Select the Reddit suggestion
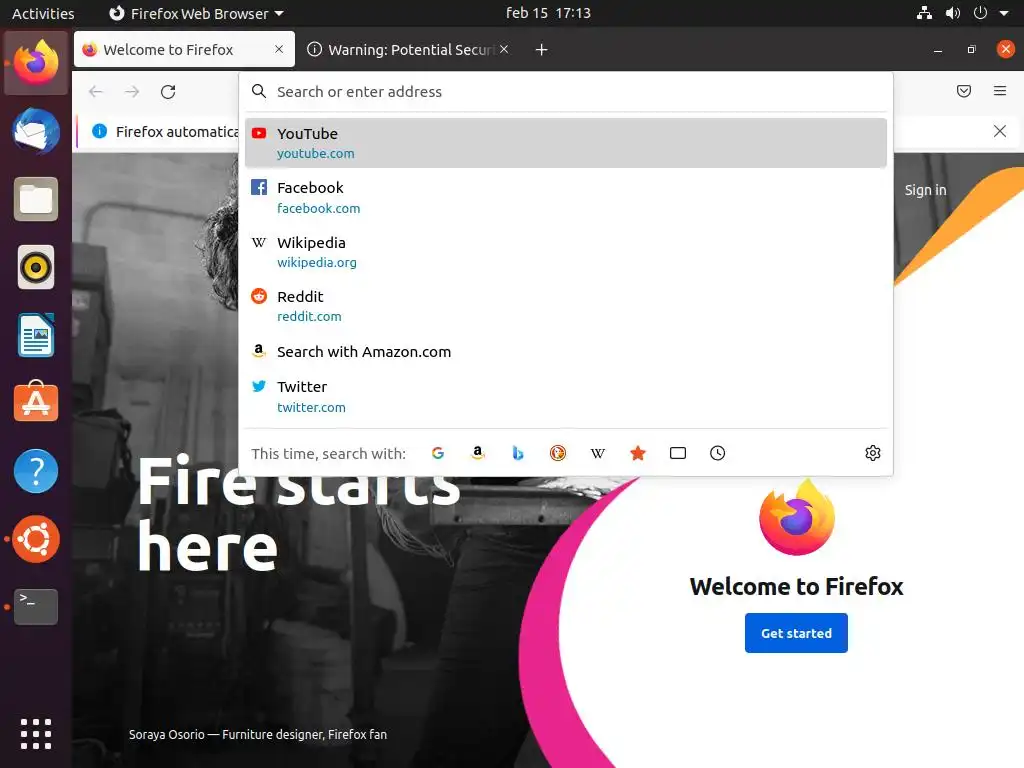 [566, 306]
